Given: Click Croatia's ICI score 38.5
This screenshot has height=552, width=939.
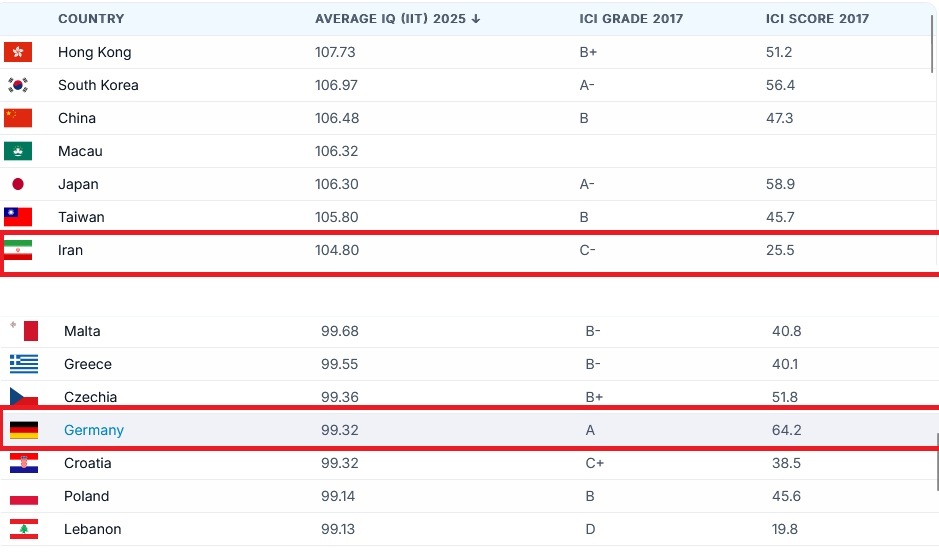Looking at the screenshot, I should (x=786, y=463).
